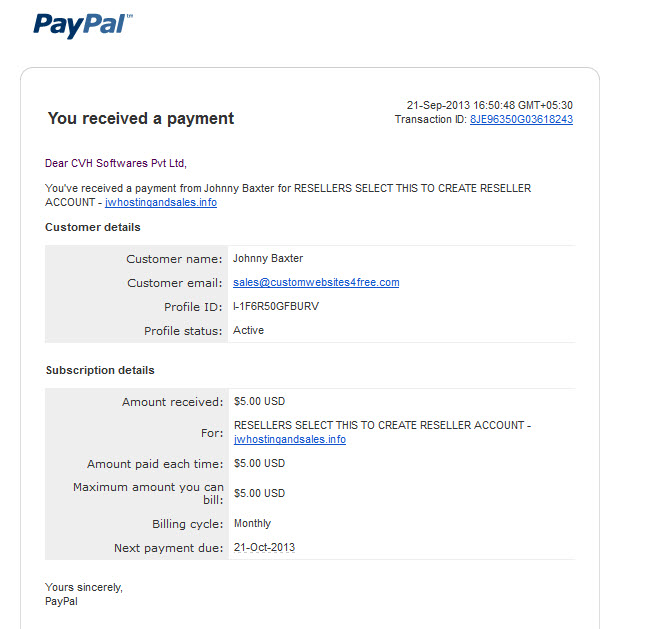Screen dimensions: 650x629
Task: Click the 'Dear CVH Softwares Pvt Ltd' greeting
Action: pyautogui.click(x=116, y=163)
